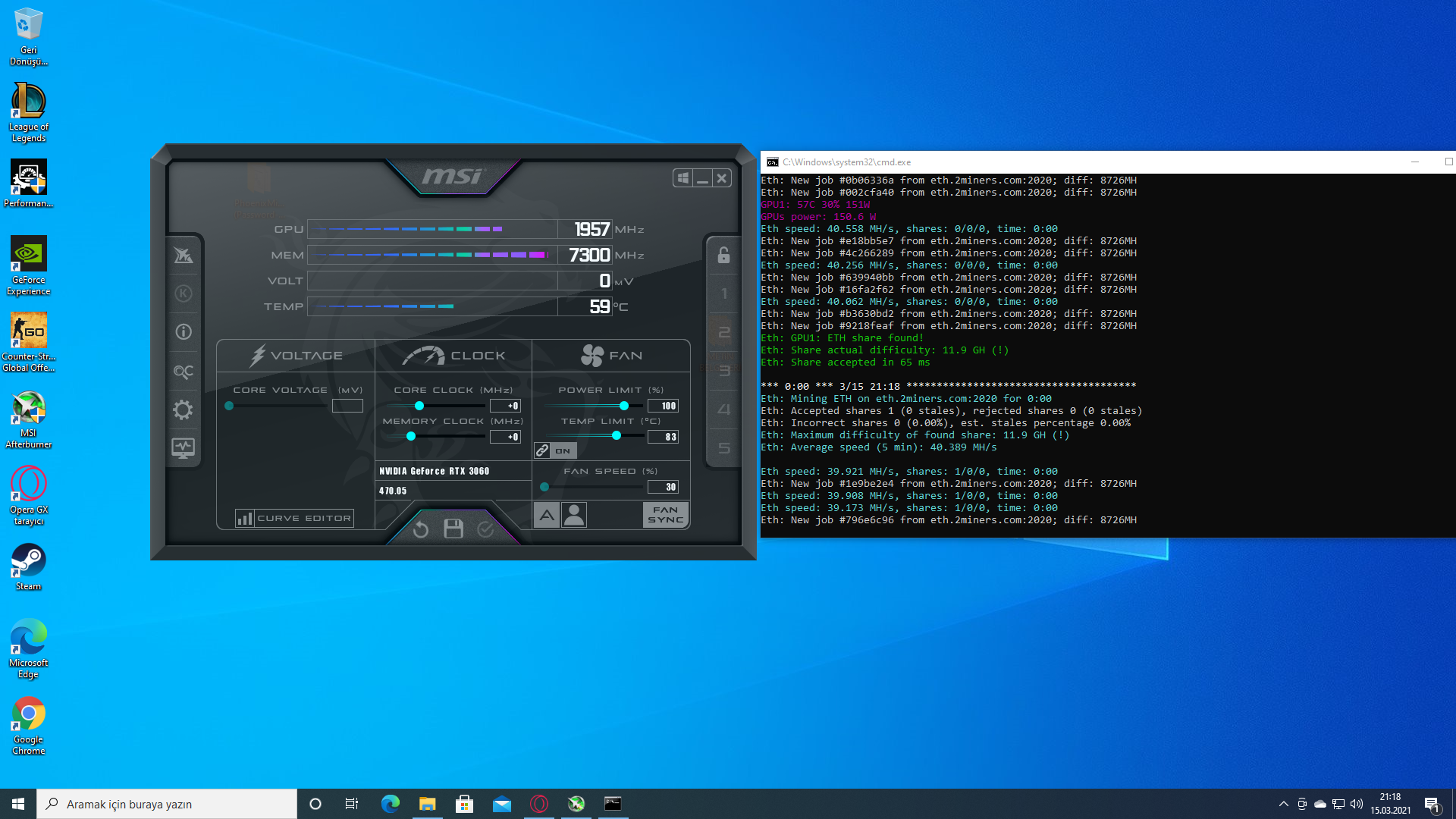This screenshot has height=819, width=1456.
Task: Open the Windows Start menu
Action: 18,804
